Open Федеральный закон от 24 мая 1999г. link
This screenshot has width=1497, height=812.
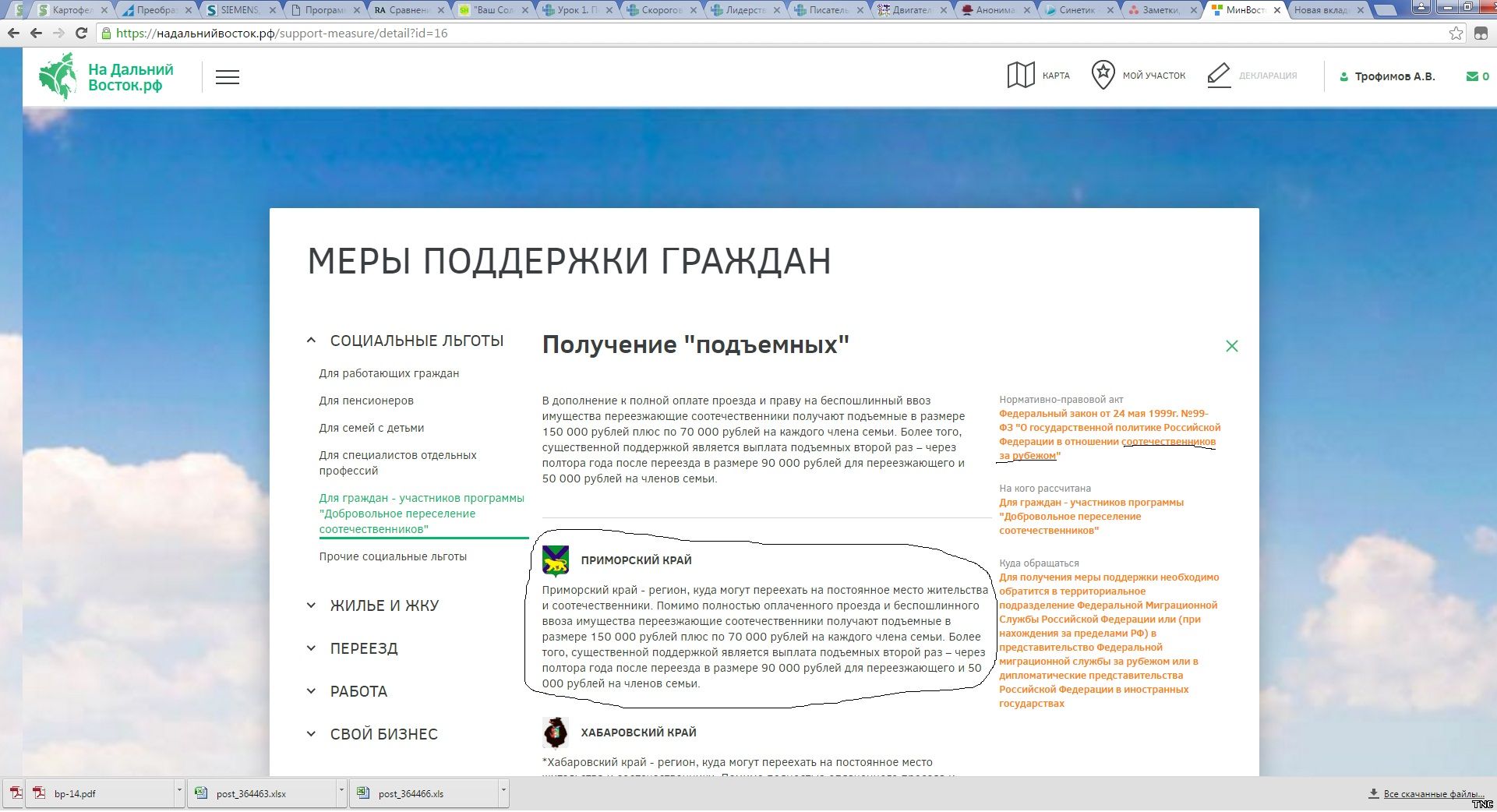click(x=1110, y=435)
